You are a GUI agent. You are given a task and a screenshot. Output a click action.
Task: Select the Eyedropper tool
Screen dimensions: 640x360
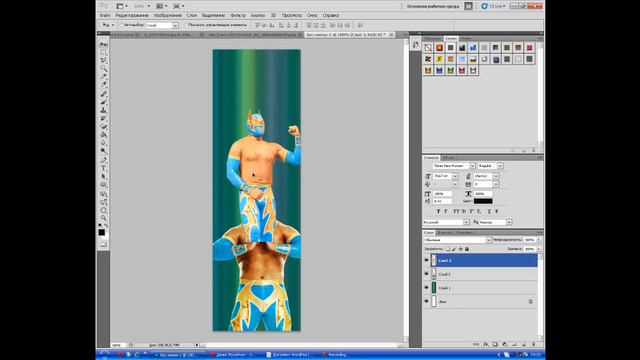point(104,85)
